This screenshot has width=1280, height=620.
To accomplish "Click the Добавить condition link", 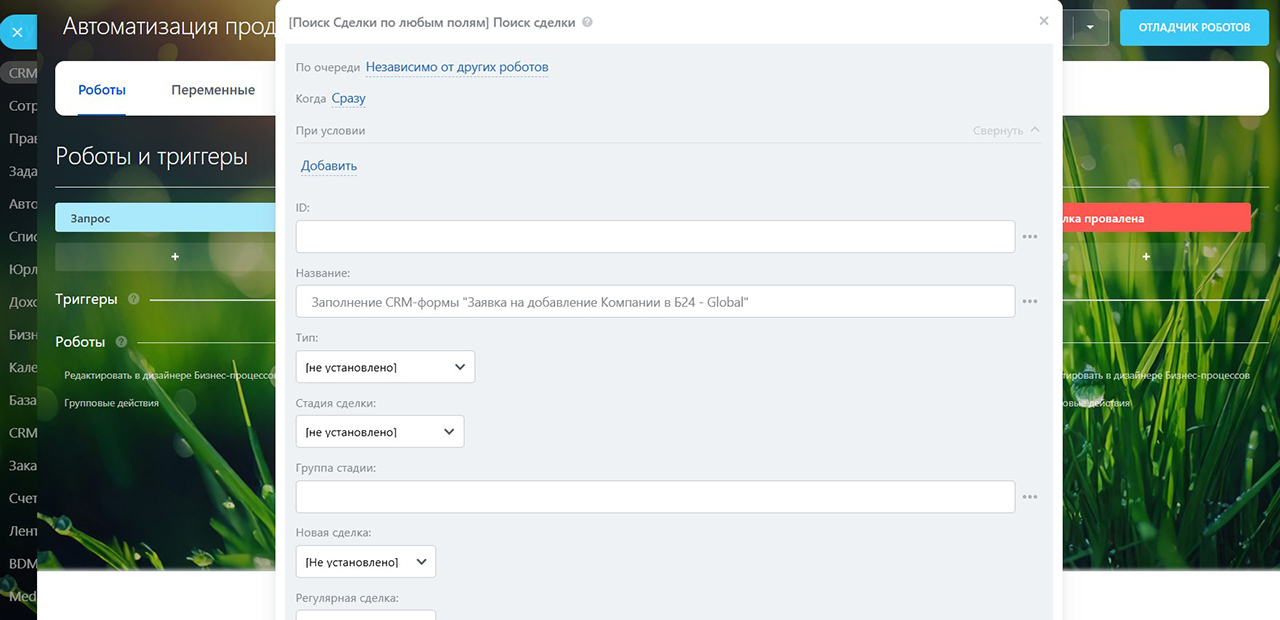I will [329, 166].
